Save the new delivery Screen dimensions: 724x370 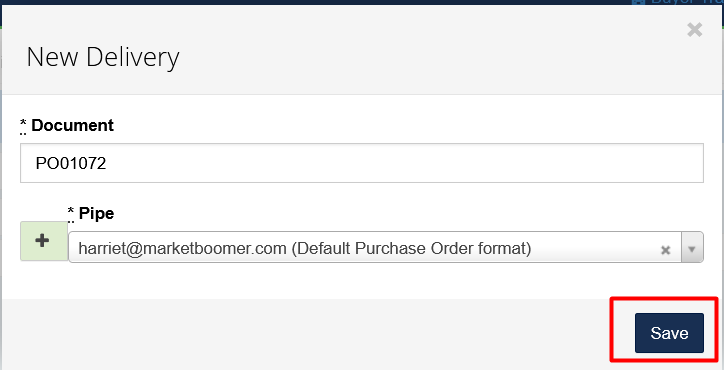[x=669, y=333]
